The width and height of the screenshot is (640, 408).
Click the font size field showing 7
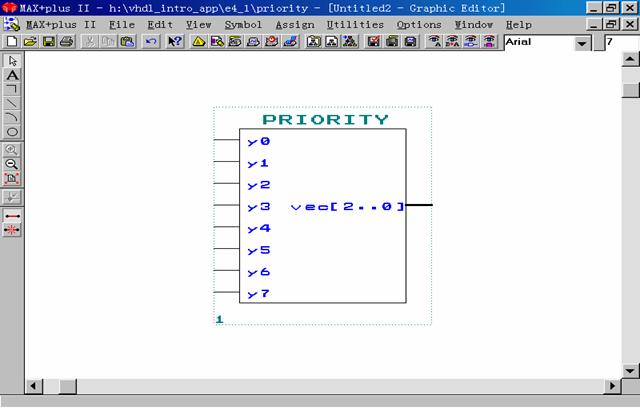(x=622, y=42)
